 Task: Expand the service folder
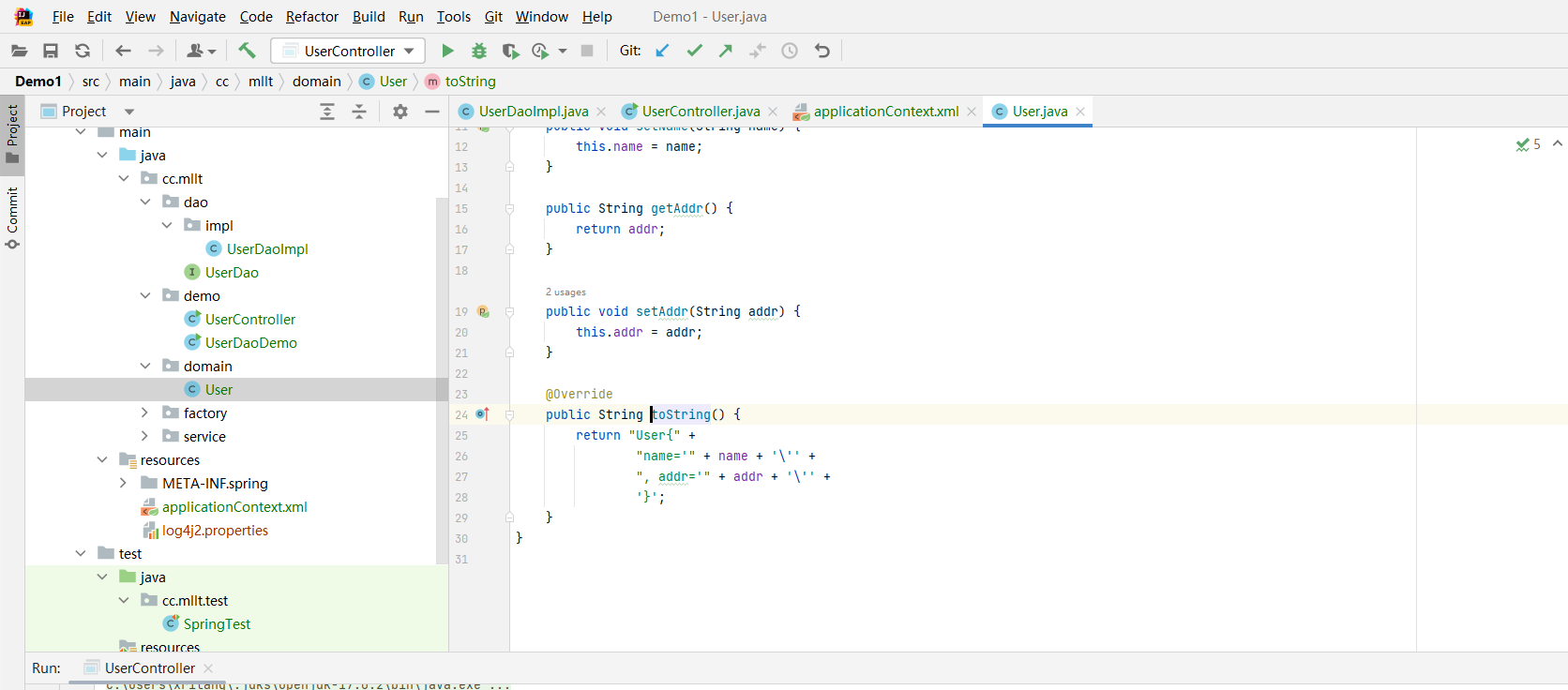click(144, 437)
